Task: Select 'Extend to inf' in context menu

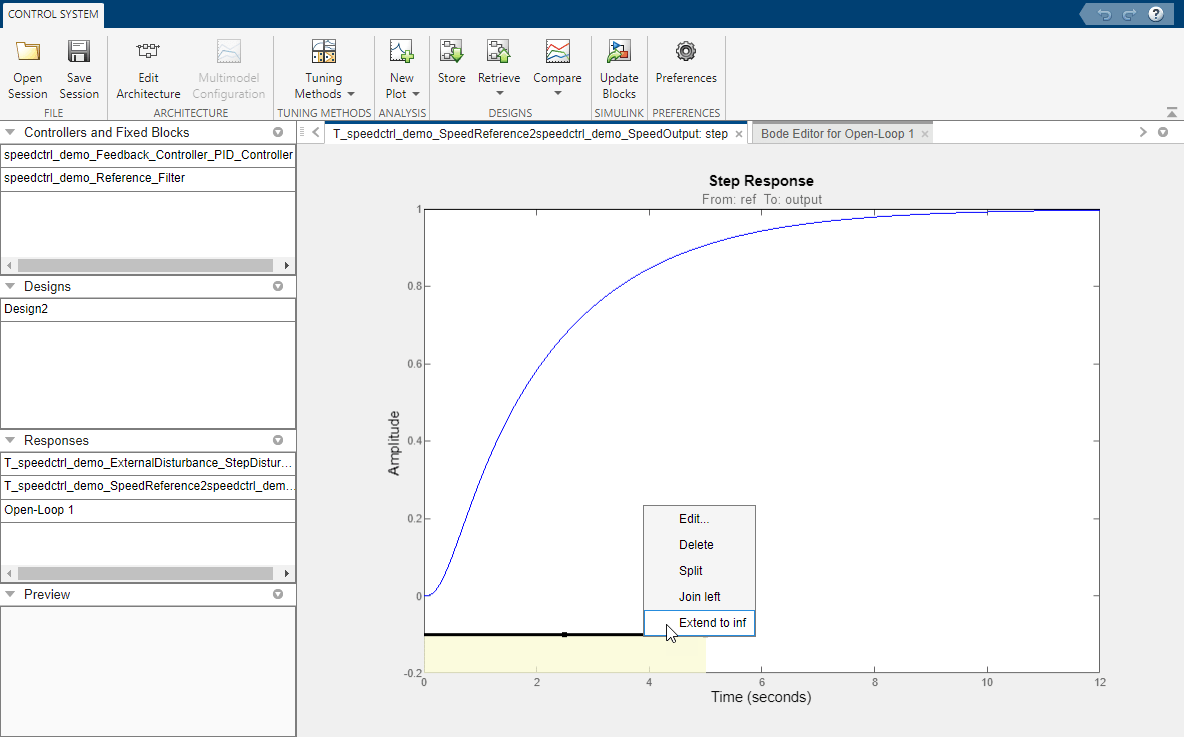Action: [711, 623]
